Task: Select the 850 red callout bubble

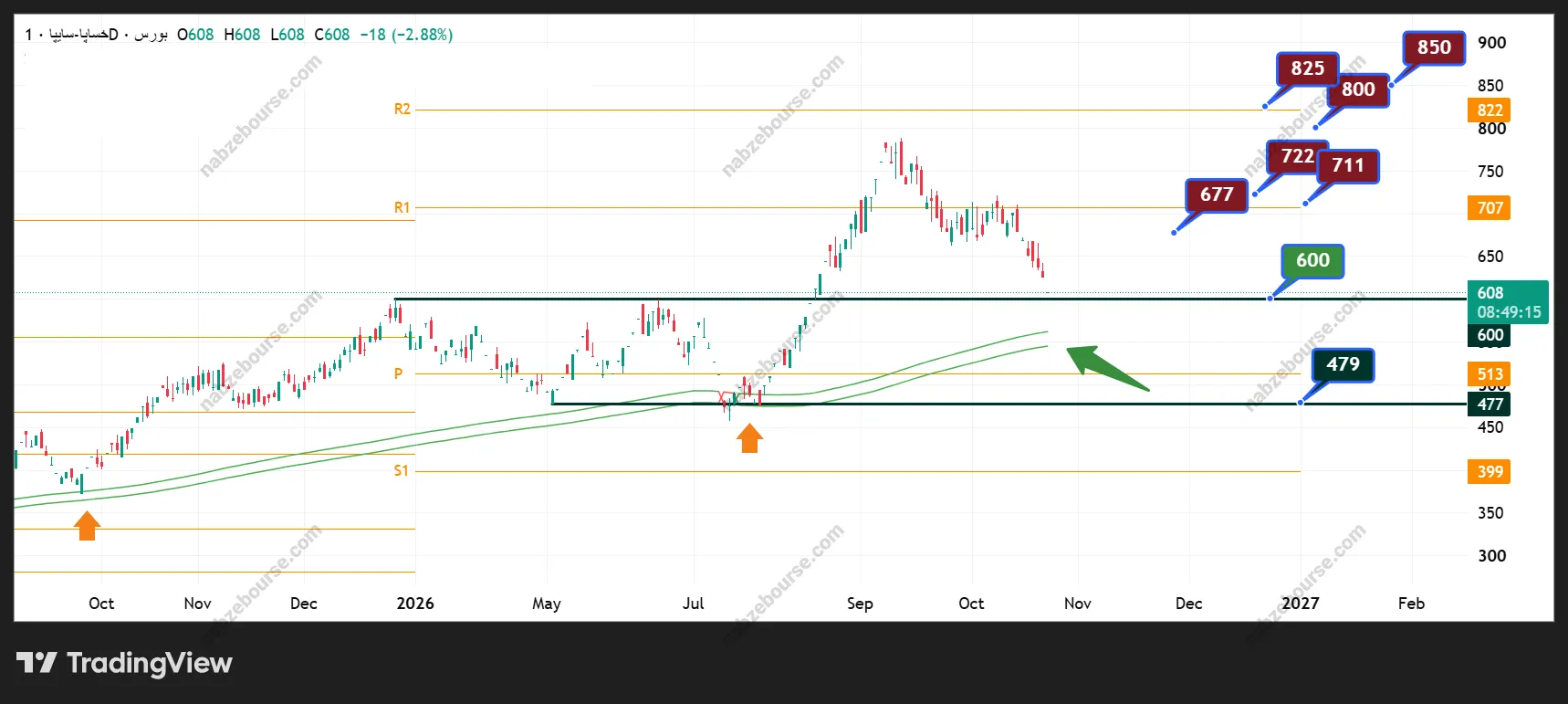Action: point(1433,47)
